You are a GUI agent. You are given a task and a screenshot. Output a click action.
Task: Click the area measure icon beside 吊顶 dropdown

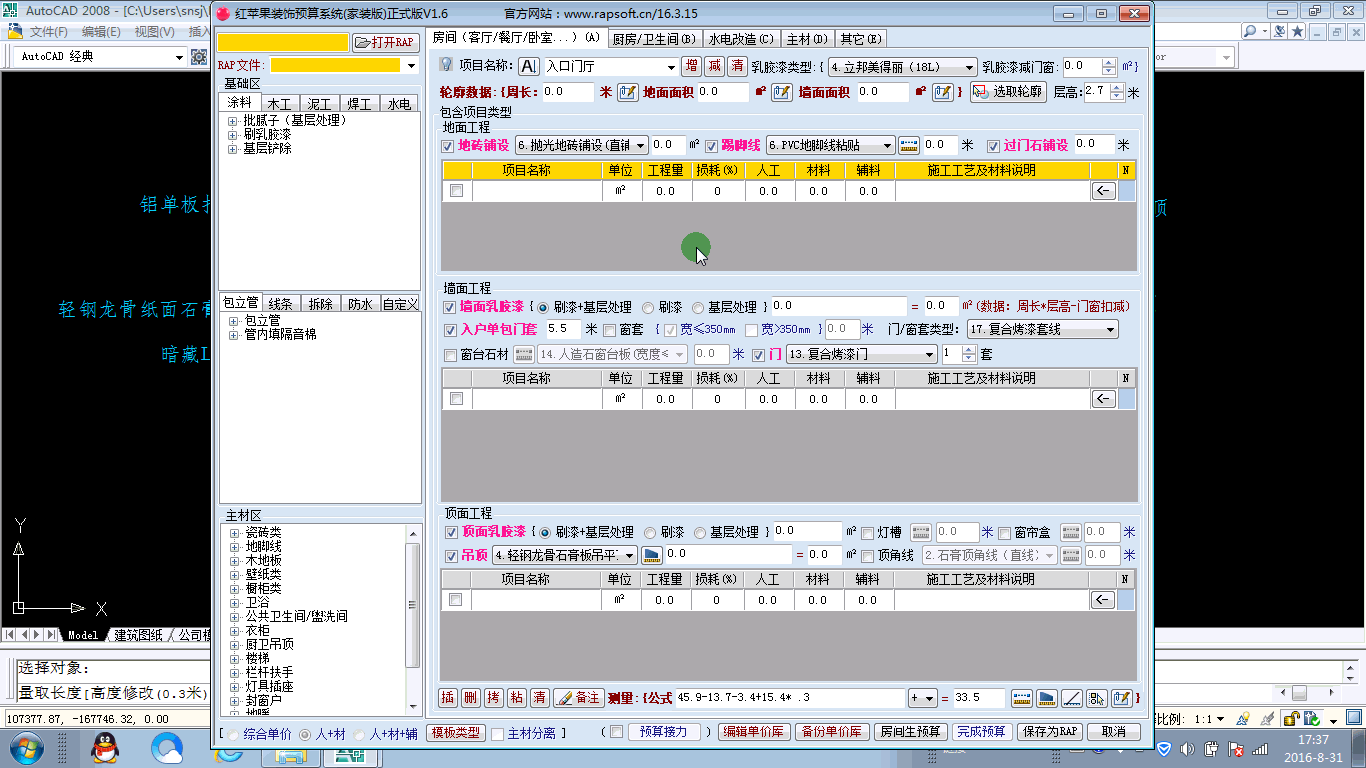pos(652,555)
